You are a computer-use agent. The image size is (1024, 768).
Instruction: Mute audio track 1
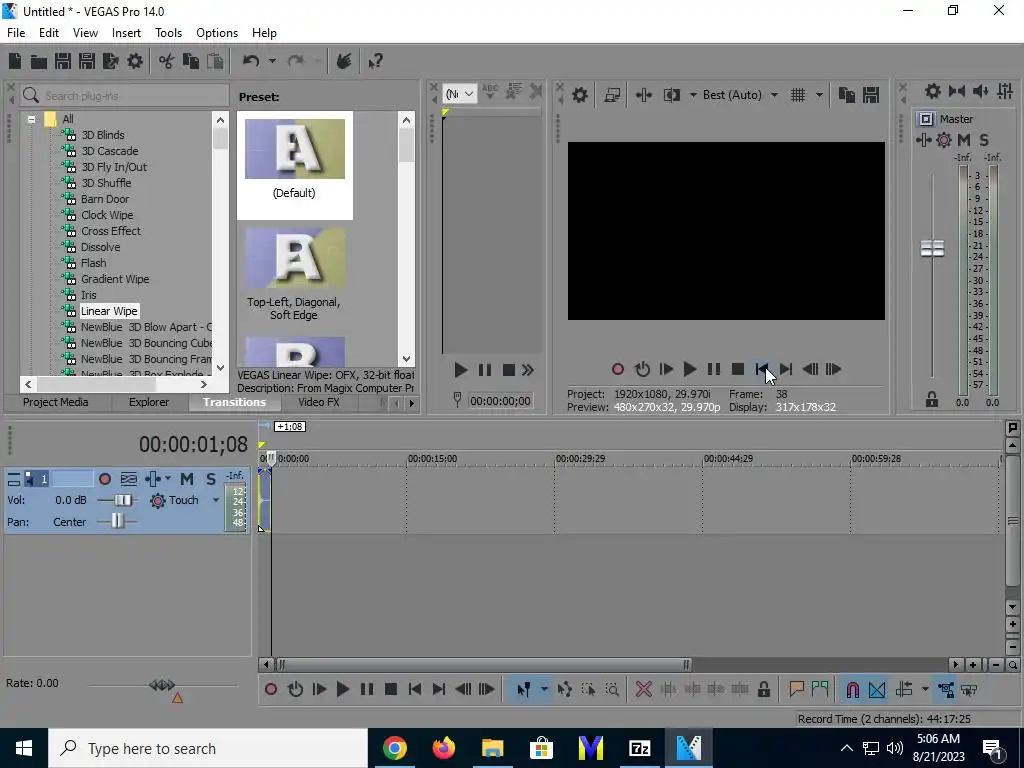point(187,479)
